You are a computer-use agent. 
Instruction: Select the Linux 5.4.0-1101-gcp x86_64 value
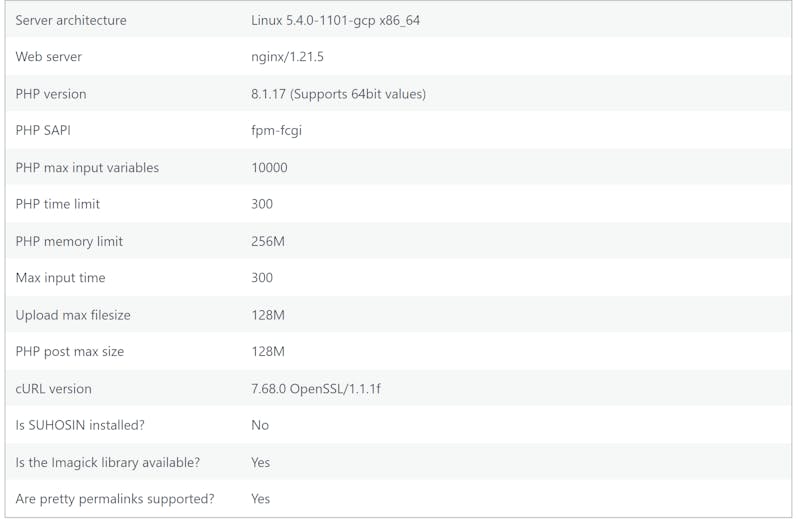(x=335, y=20)
